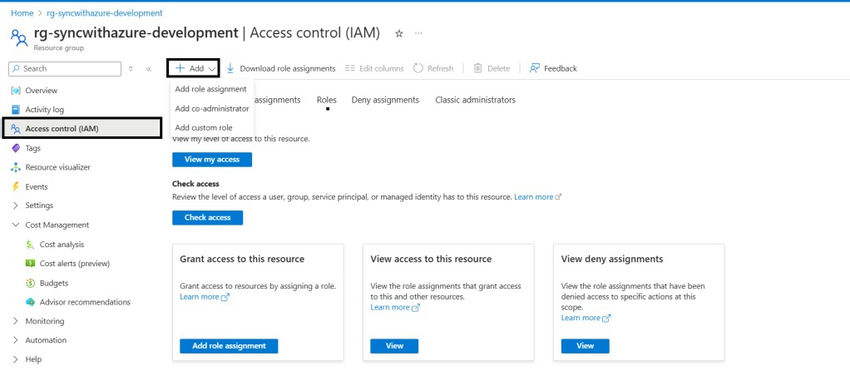
Task: Choose Add co-administrator menu entry
Action: coord(212,108)
